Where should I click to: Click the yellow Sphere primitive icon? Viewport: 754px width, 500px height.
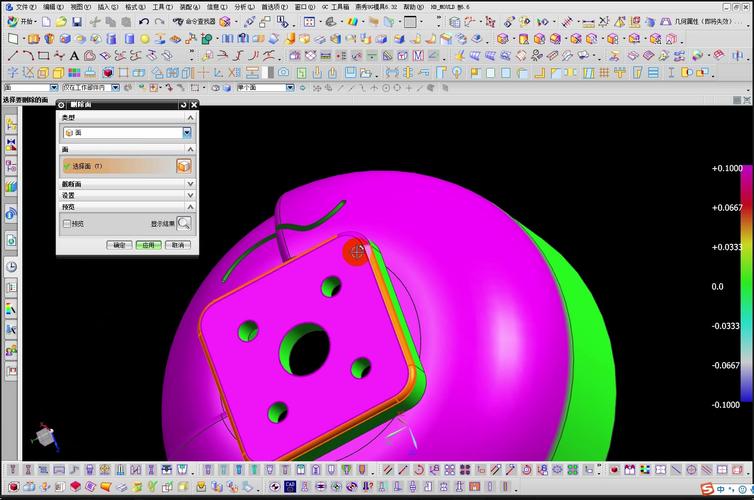pos(145,39)
